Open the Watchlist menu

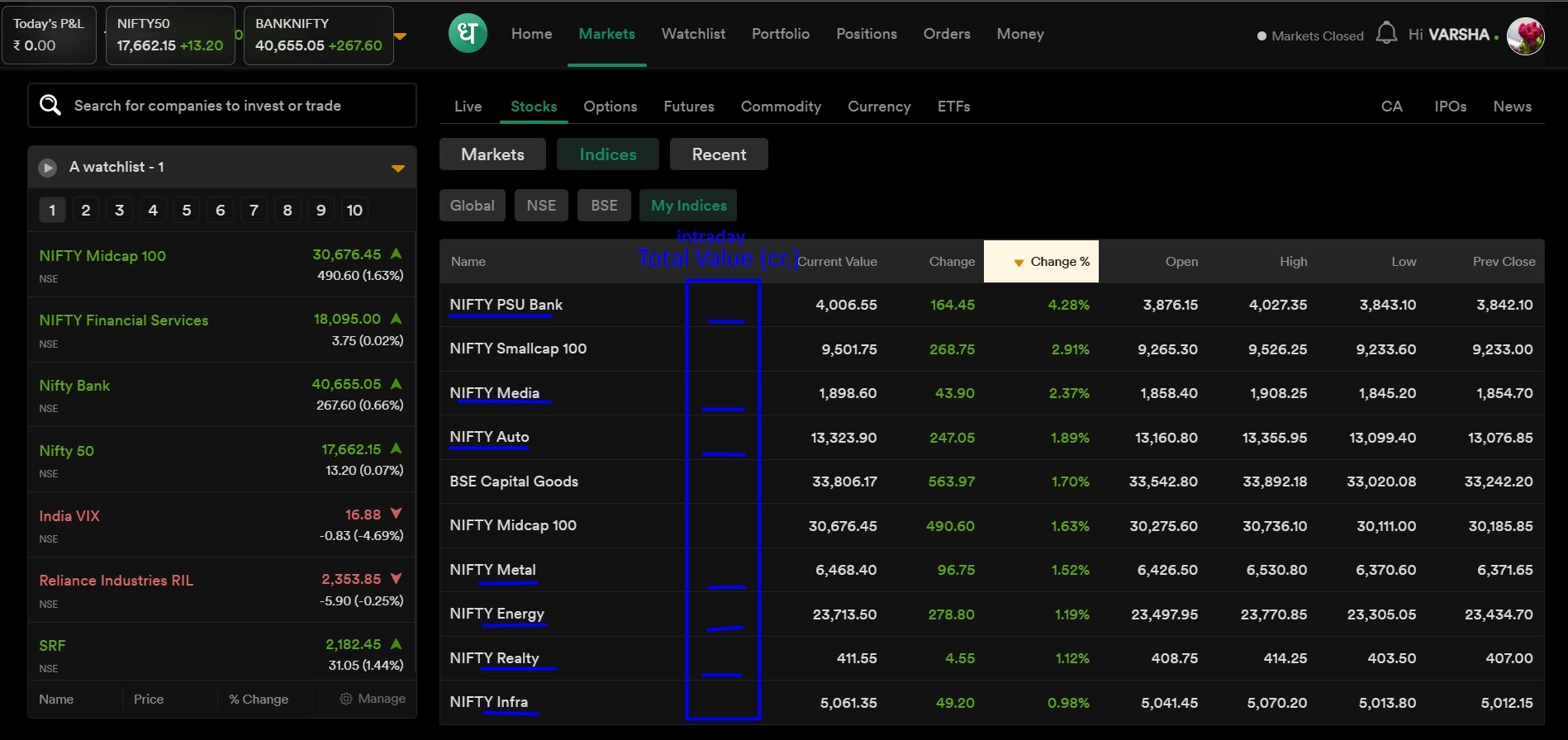693,34
